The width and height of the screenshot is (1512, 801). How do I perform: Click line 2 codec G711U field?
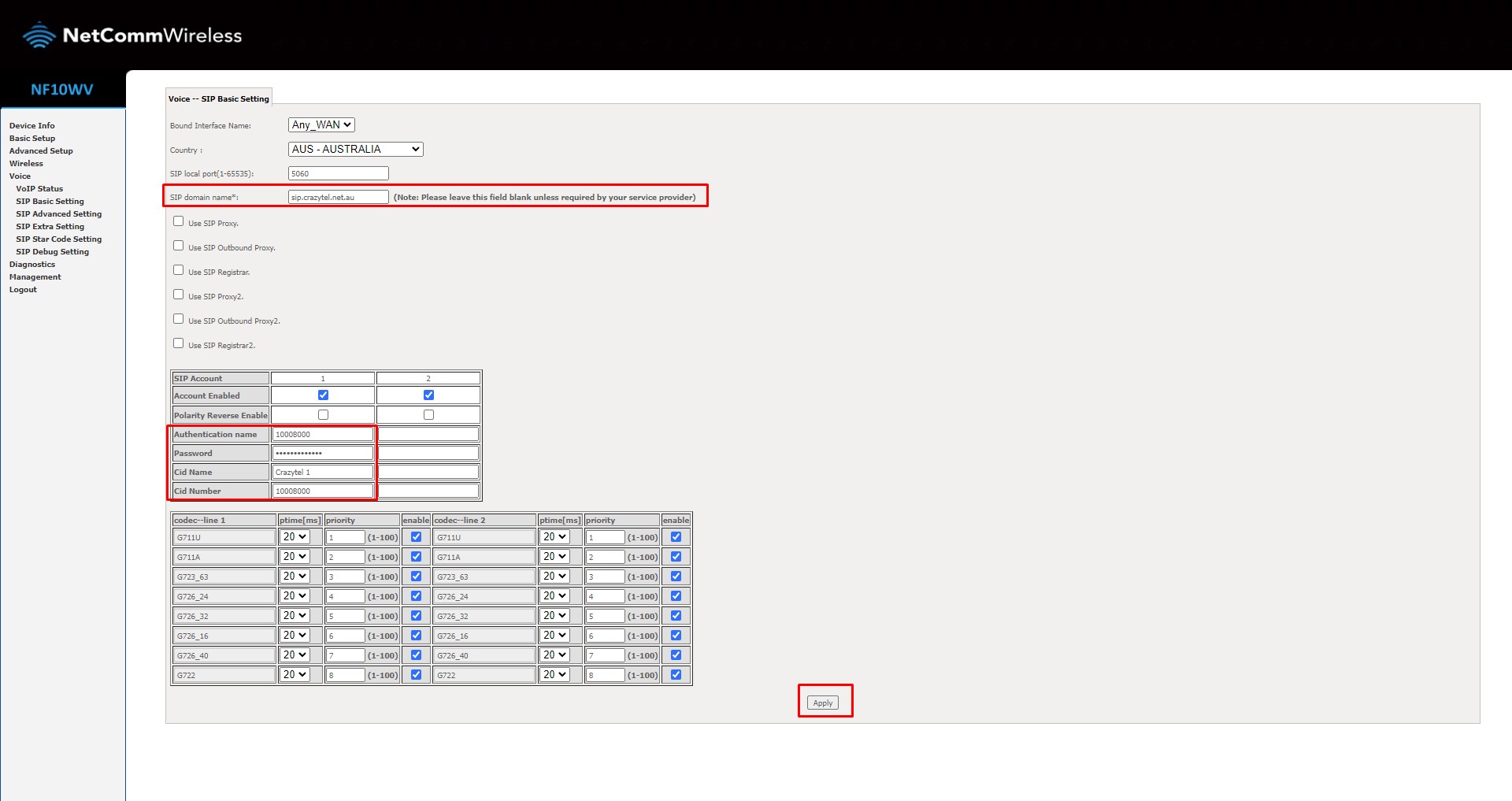(484, 537)
